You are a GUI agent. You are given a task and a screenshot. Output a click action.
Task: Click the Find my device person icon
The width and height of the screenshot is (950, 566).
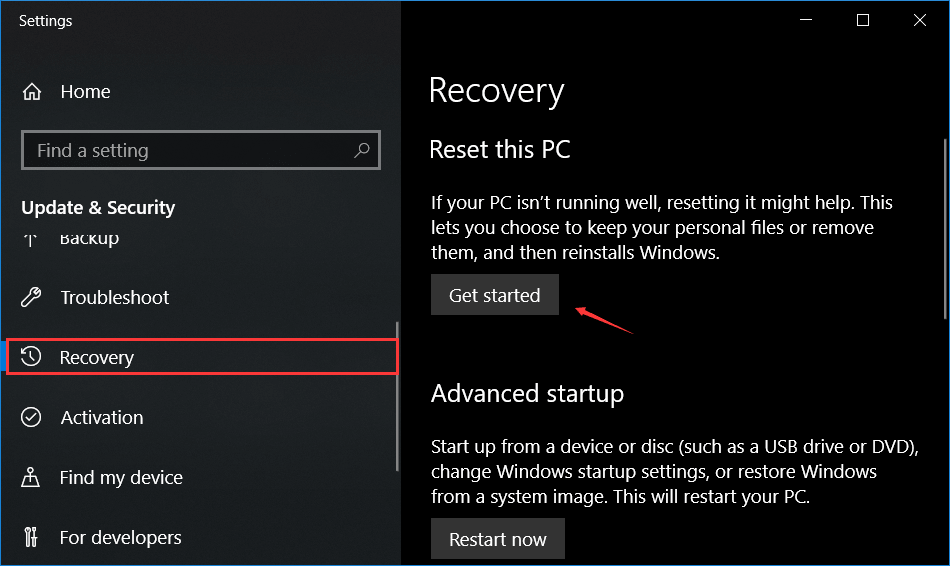click(x=32, y=477)
